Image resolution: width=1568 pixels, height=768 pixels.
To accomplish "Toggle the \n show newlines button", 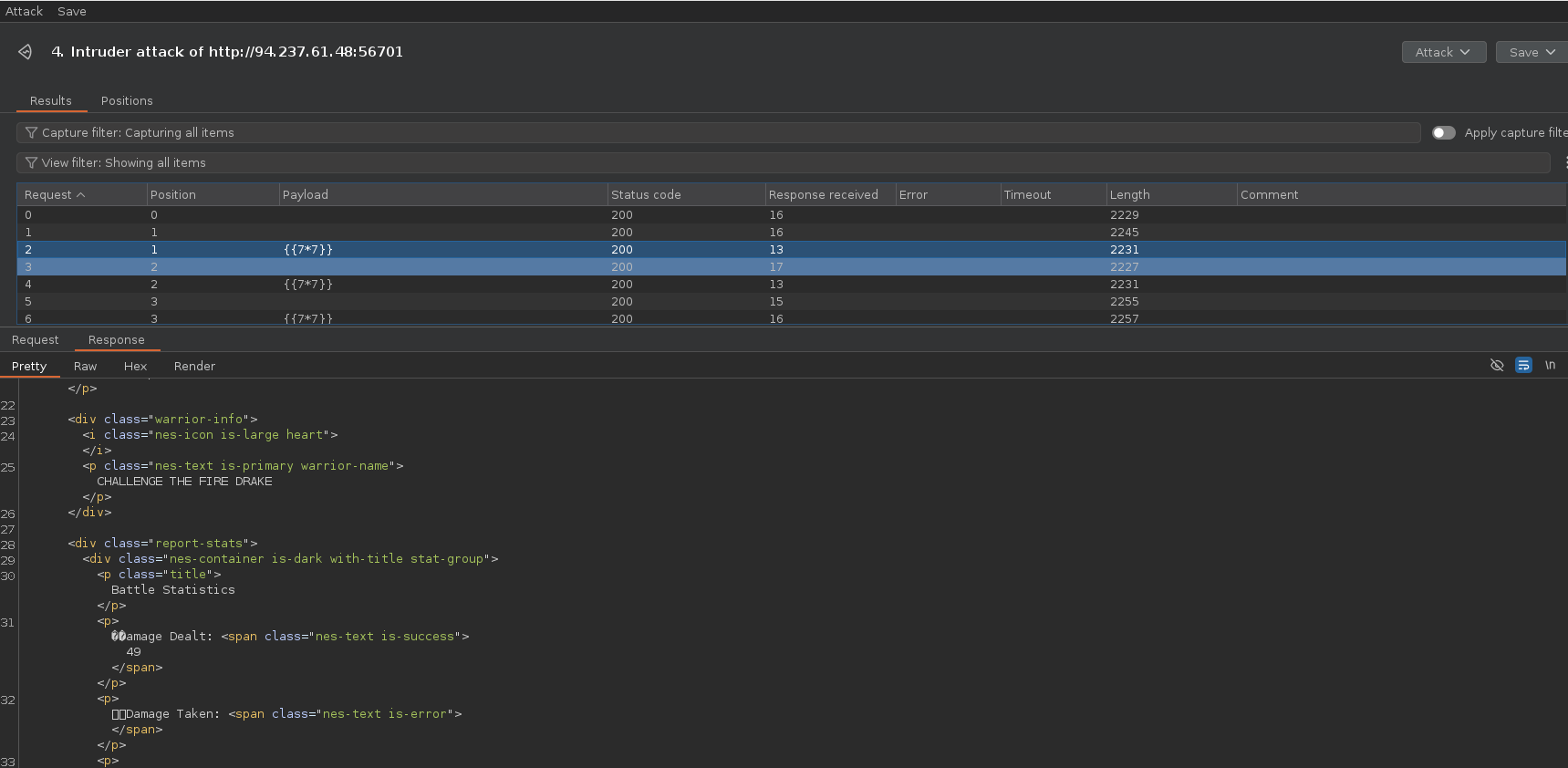I will click(x=1550, y=365).
